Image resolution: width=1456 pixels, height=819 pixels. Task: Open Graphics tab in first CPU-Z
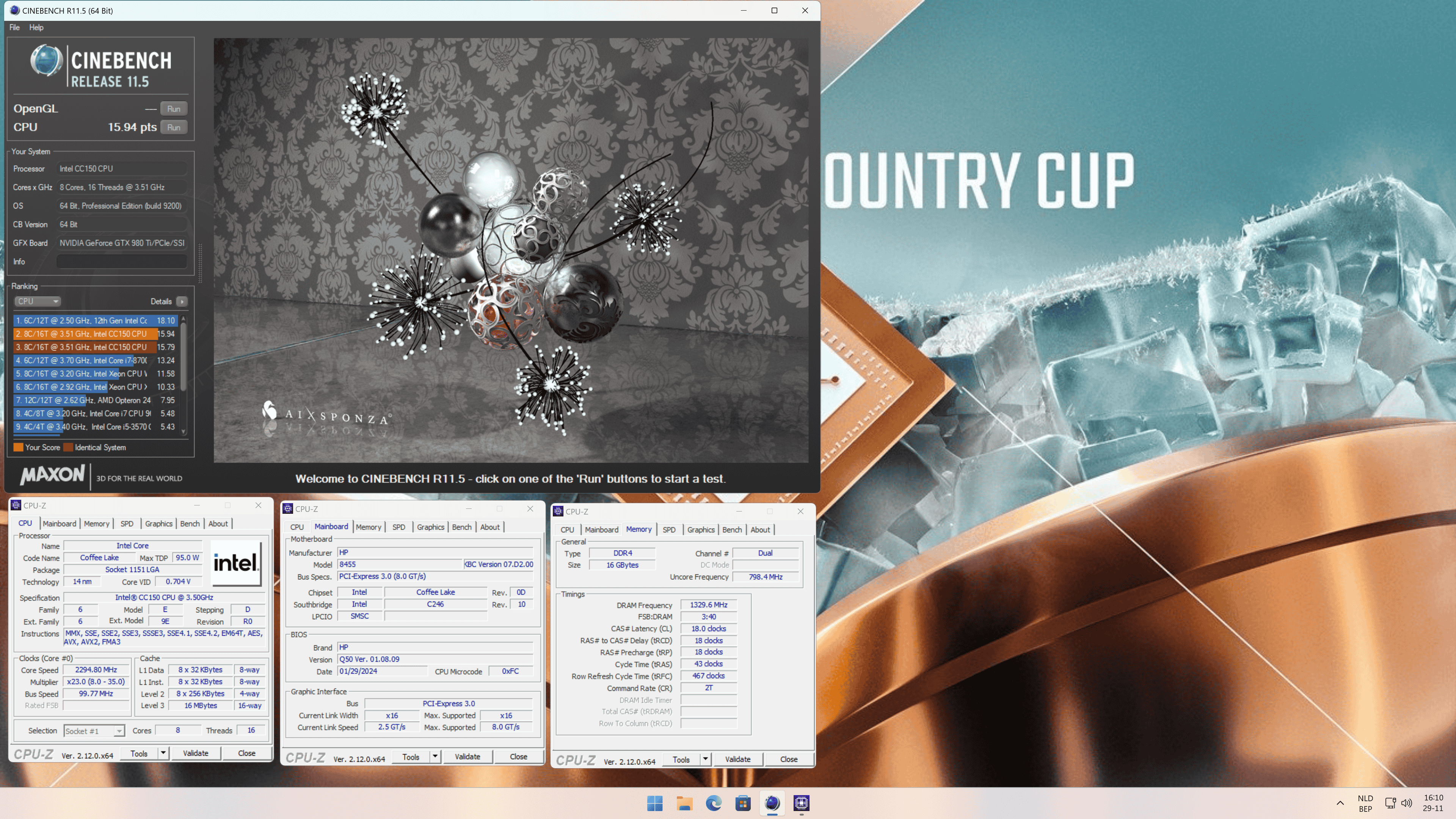pos(159,524)
